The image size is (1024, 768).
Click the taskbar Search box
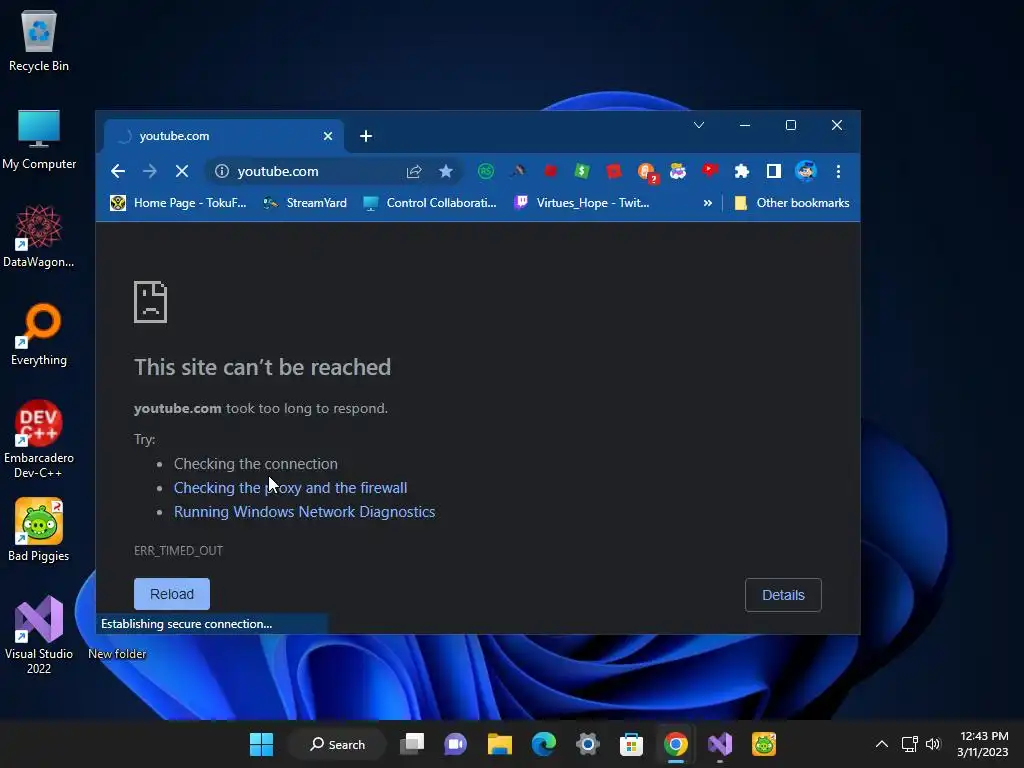pos(337,744)
